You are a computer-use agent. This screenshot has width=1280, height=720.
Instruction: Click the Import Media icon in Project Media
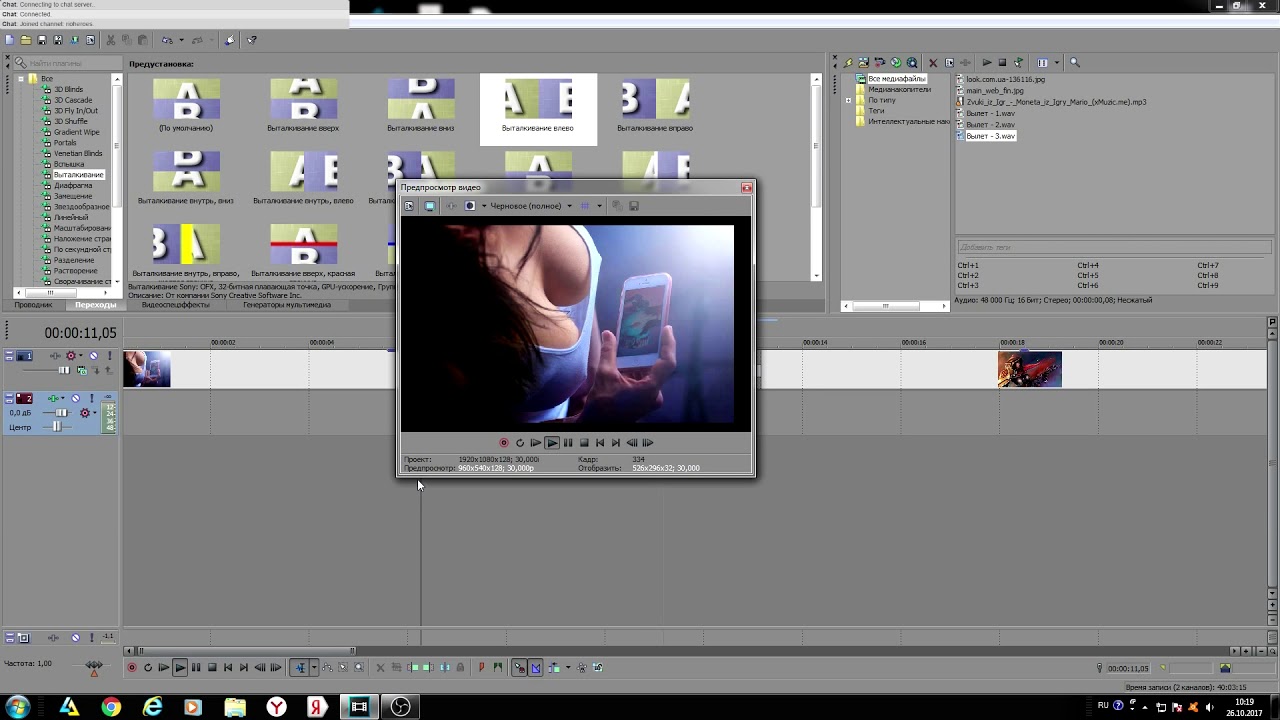864,62
